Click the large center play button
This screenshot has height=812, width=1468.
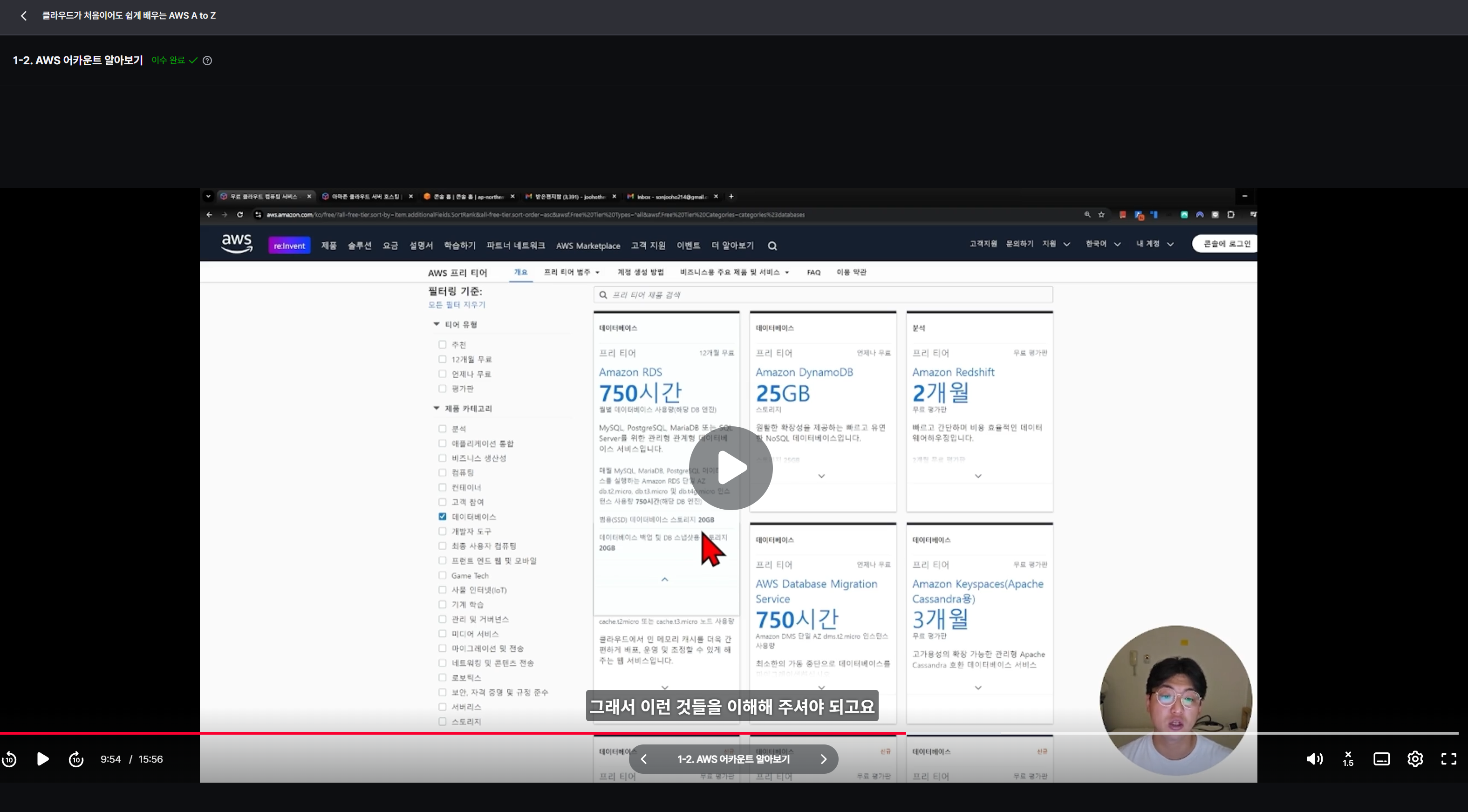[731, 468]
